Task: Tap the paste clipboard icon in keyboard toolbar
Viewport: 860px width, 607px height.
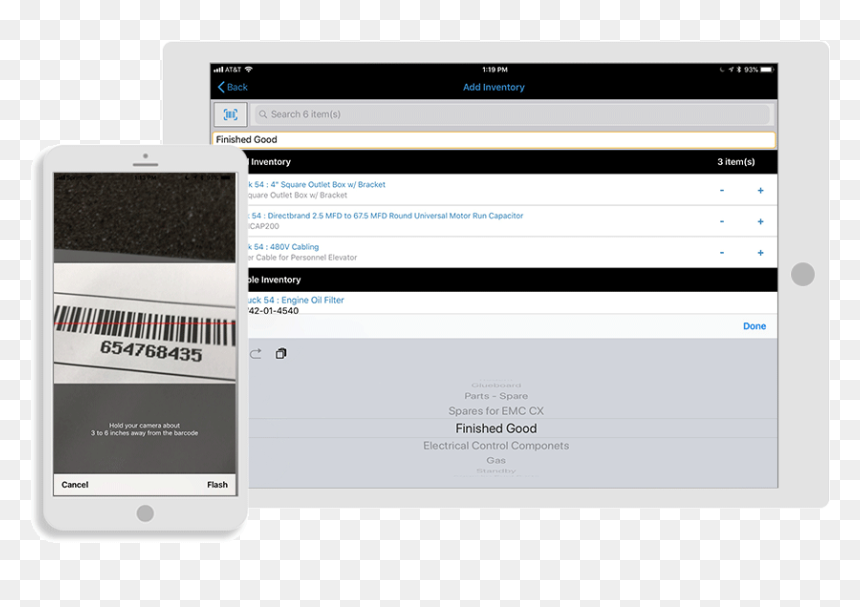Action: click(281, 354)
